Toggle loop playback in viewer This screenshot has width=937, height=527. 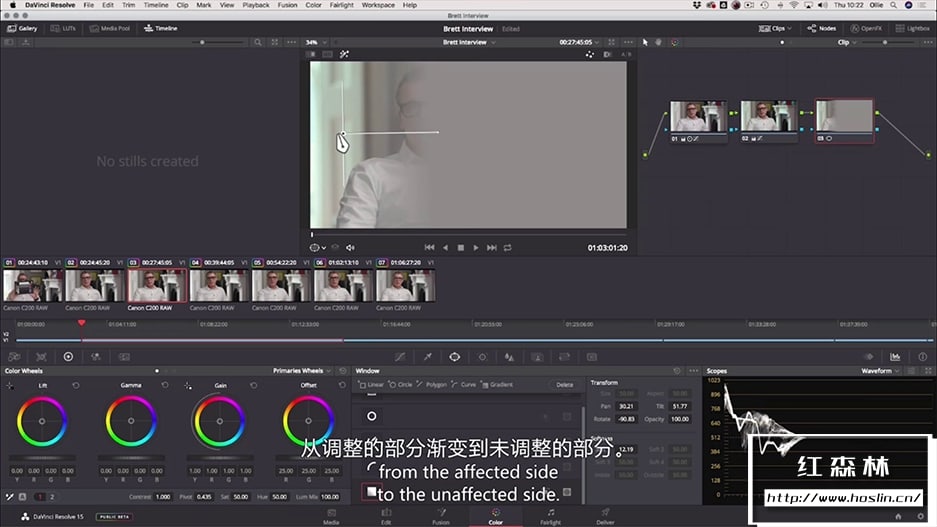(x=507, y=247)
